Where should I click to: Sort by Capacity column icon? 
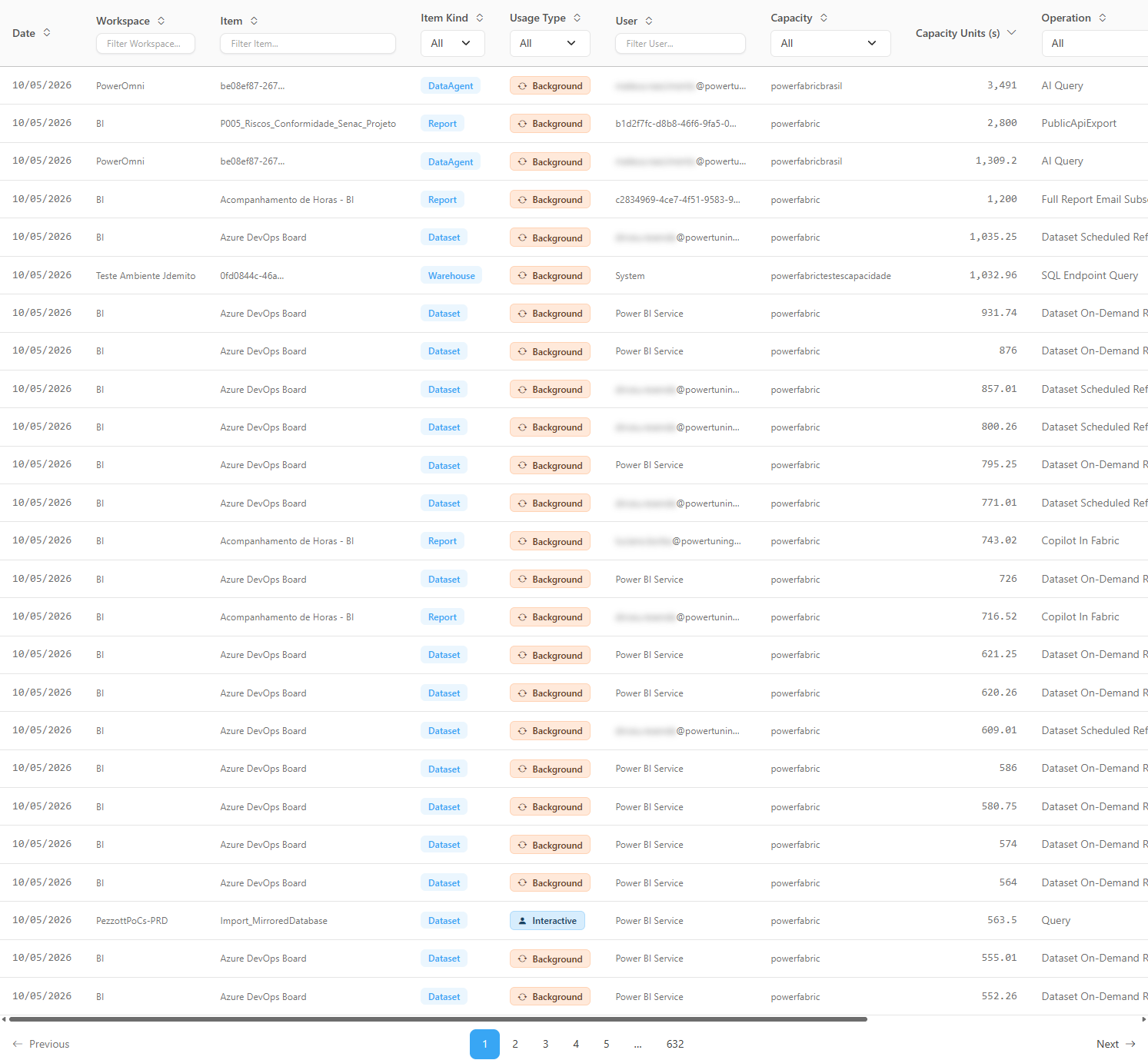824,18
